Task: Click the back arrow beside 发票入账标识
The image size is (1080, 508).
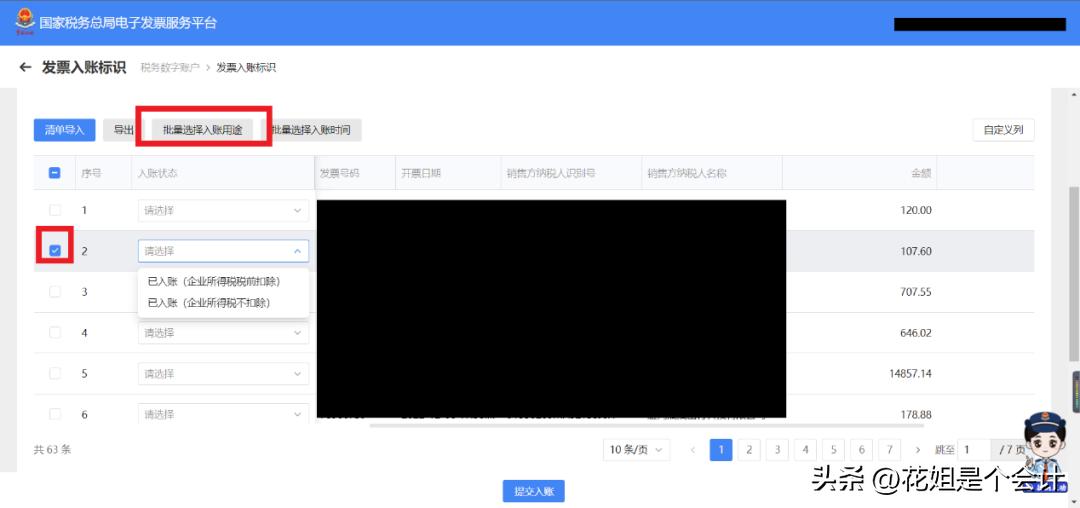Action: (25, 67)
